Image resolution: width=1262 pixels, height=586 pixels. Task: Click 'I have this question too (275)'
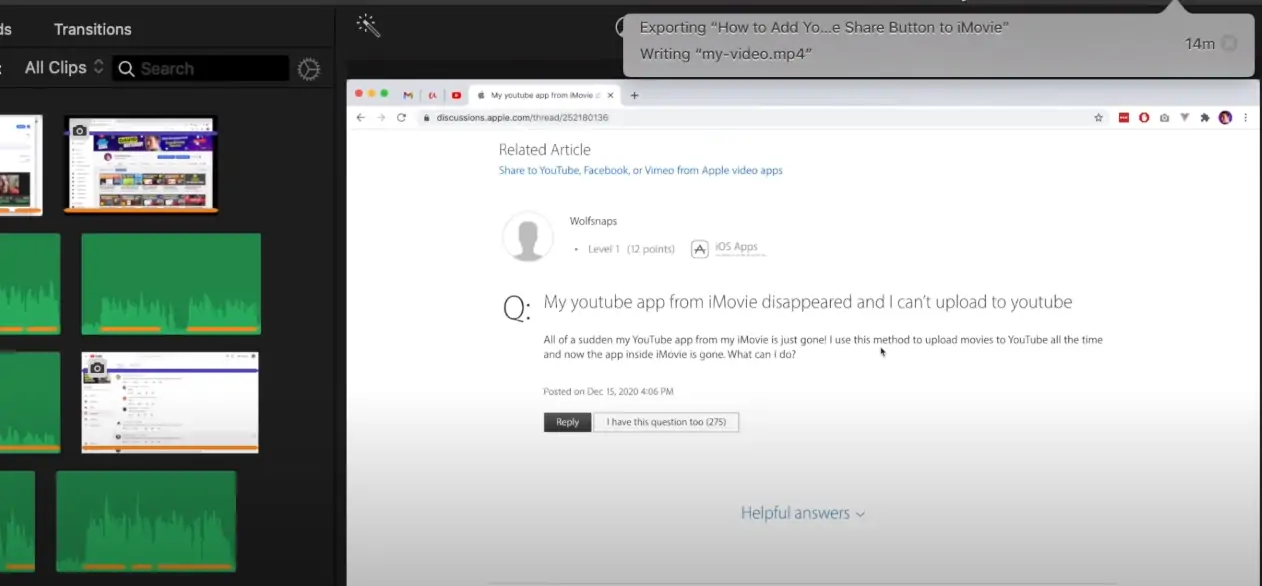(666, 422)
